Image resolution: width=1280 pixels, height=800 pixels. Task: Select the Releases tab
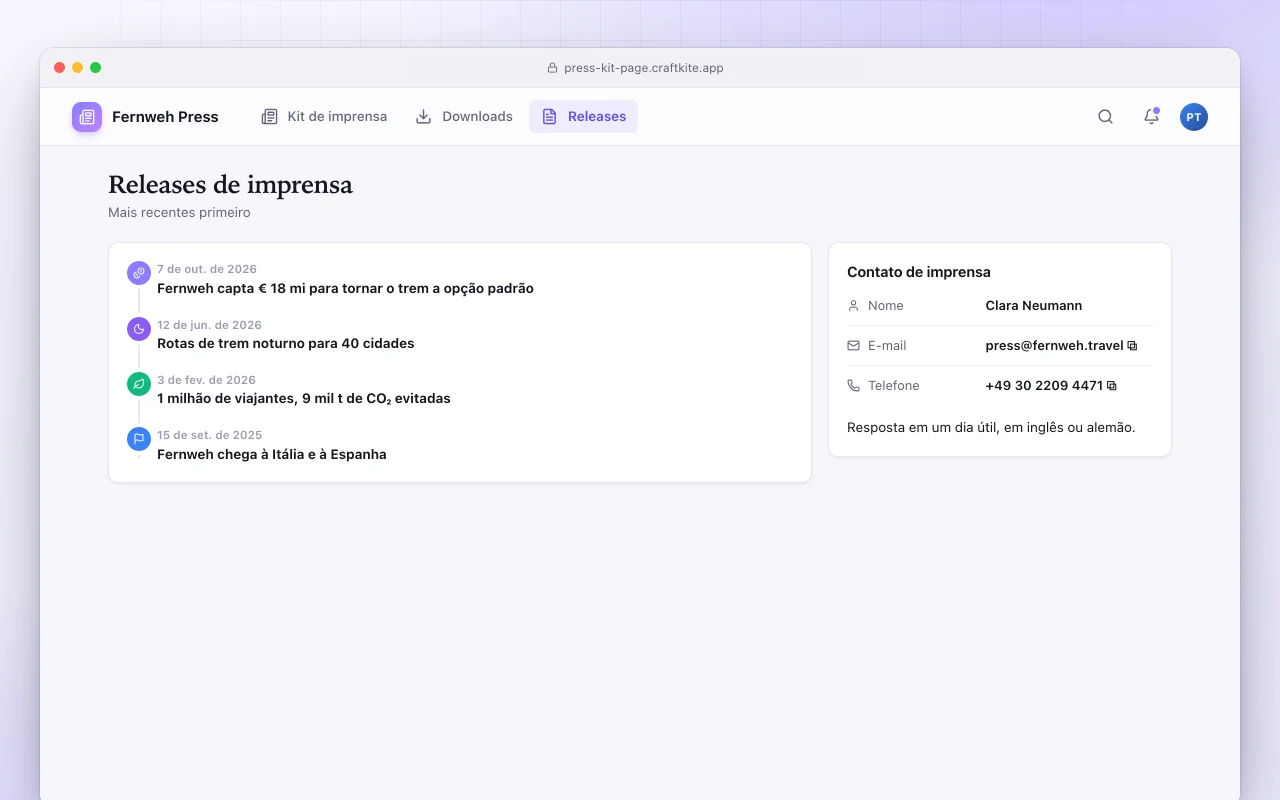click(x=584, y=117)
